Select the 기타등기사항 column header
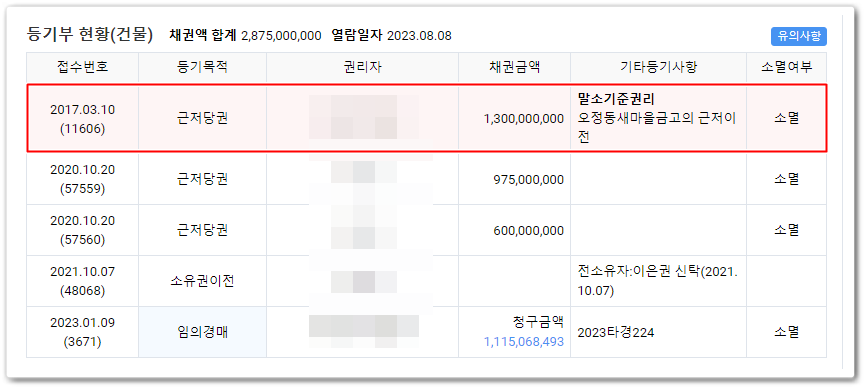The image size is (867, 390). (659, 67)
